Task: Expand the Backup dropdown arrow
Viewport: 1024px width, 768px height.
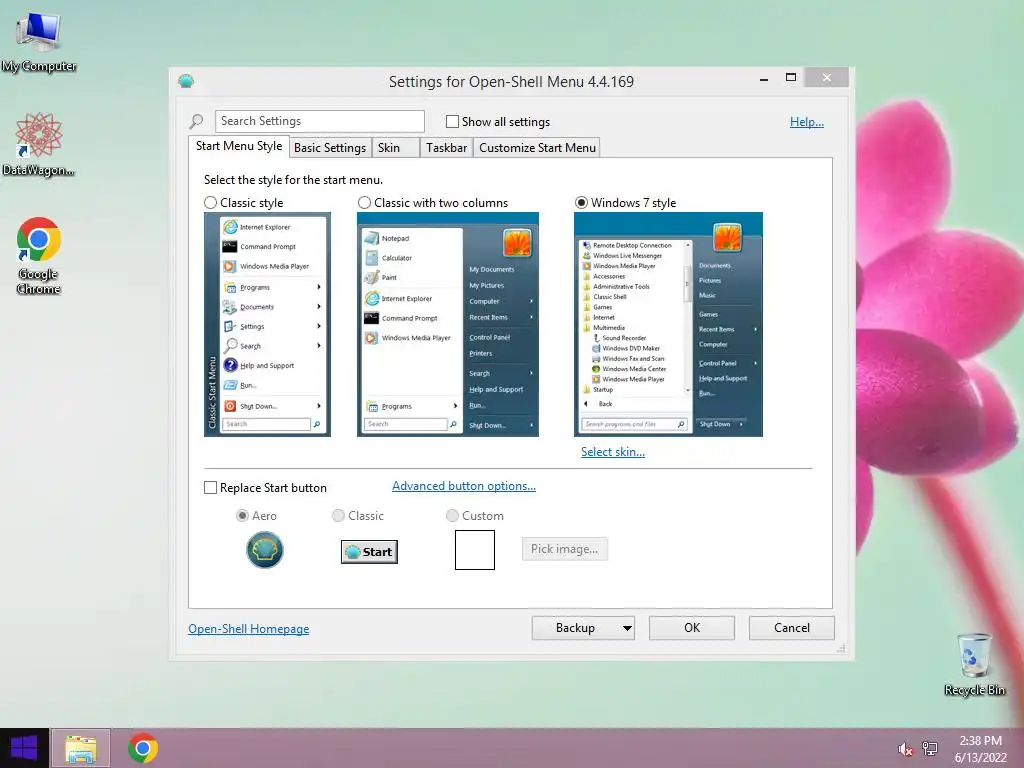Action: click(627, 628)
